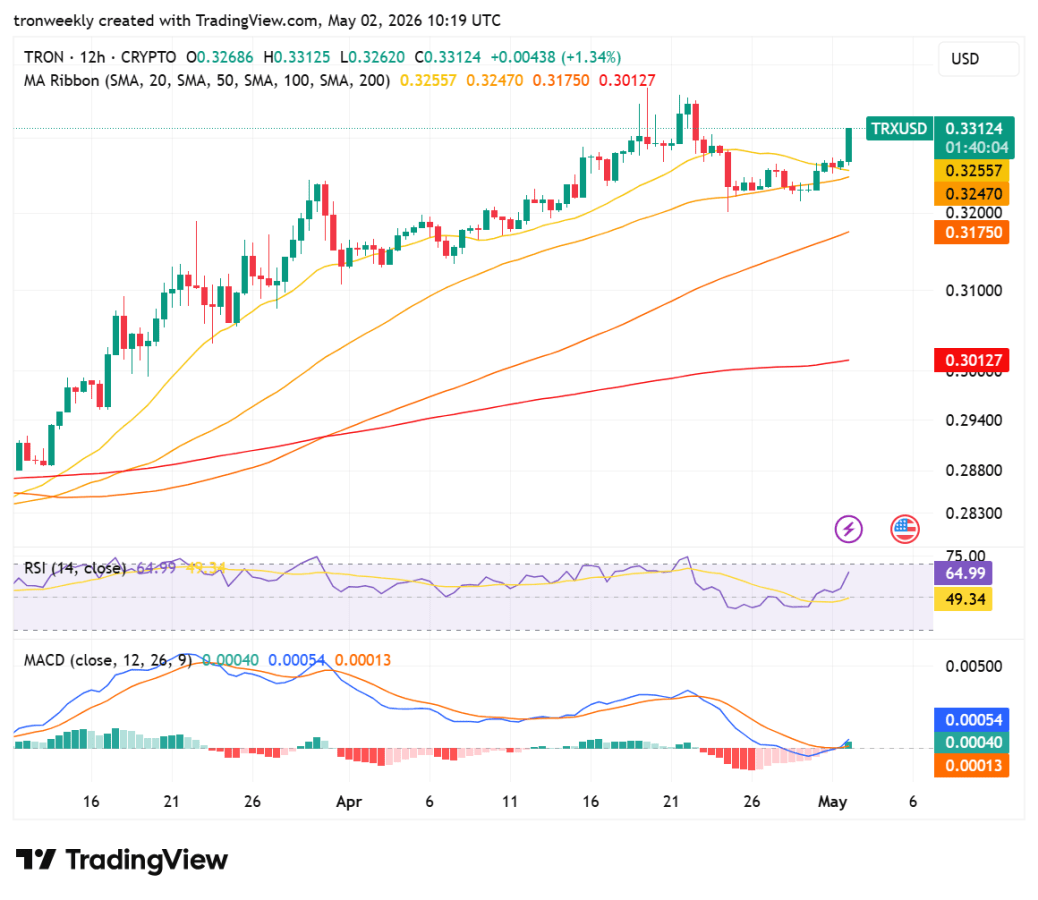Click the RSI value tag 64.99

tap(963, 573)
